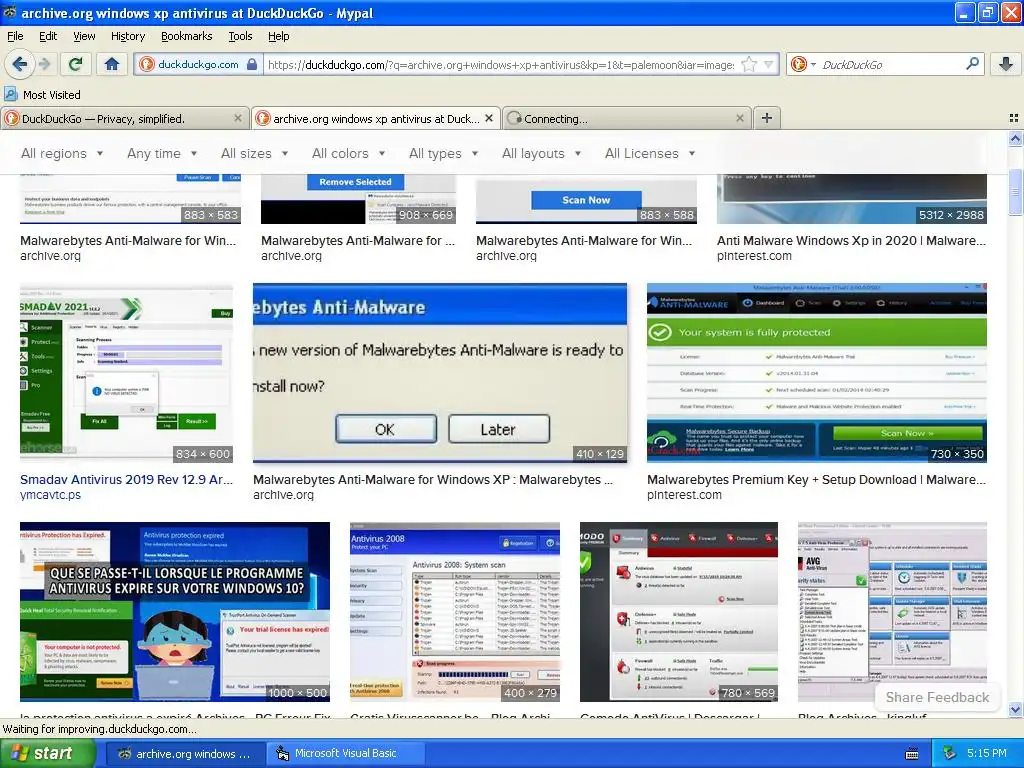Close the DuckDuckGo Privacy simplified tab
This screenshot has width=1024, height=768.
238,118
